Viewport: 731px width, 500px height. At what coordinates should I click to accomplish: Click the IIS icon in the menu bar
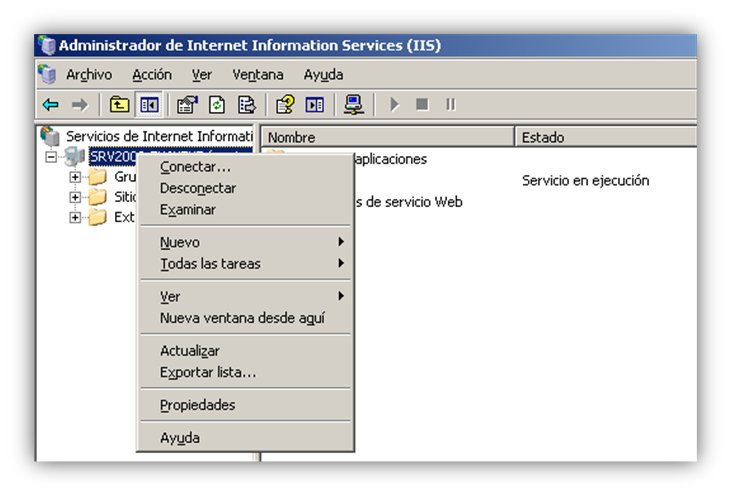click(x=47, y=74)
